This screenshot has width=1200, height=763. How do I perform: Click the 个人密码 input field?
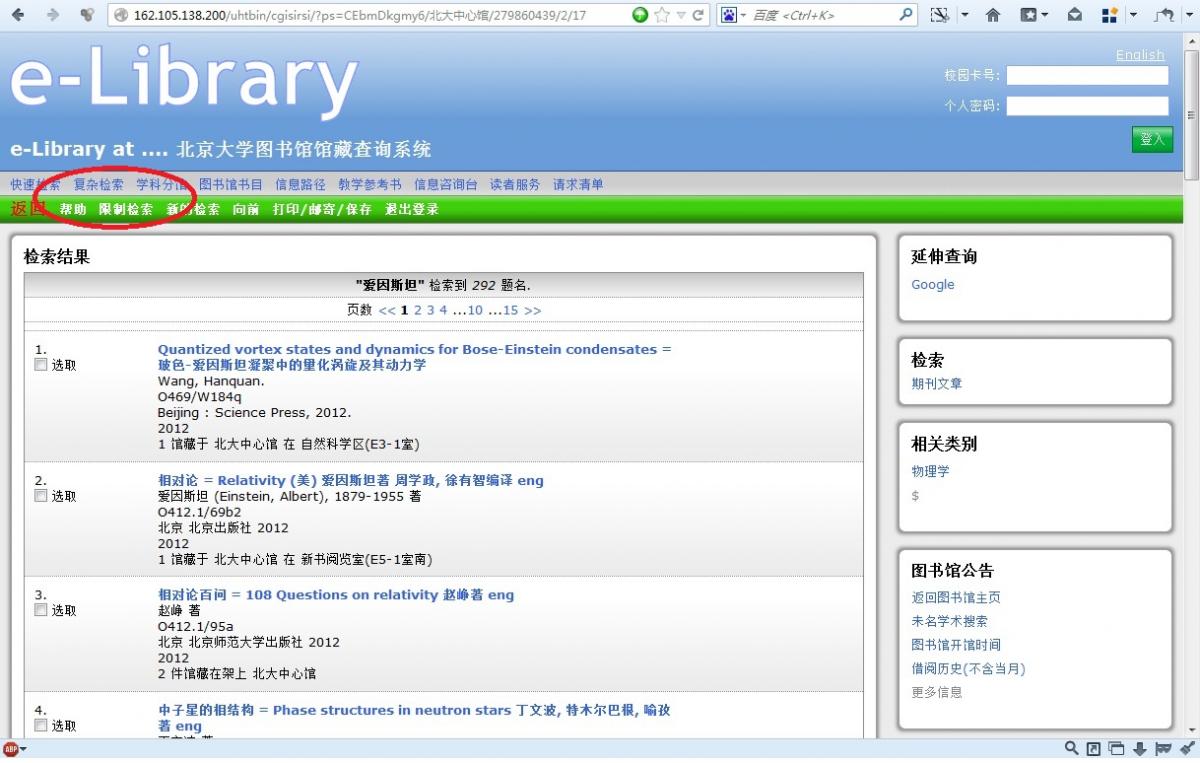tap(1087, 106)
